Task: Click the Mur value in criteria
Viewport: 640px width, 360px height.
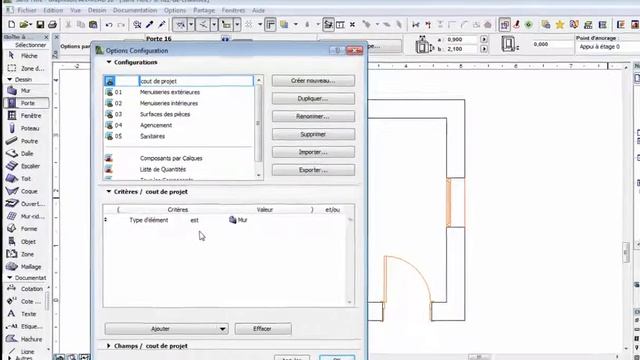Action: coord(239,220)
